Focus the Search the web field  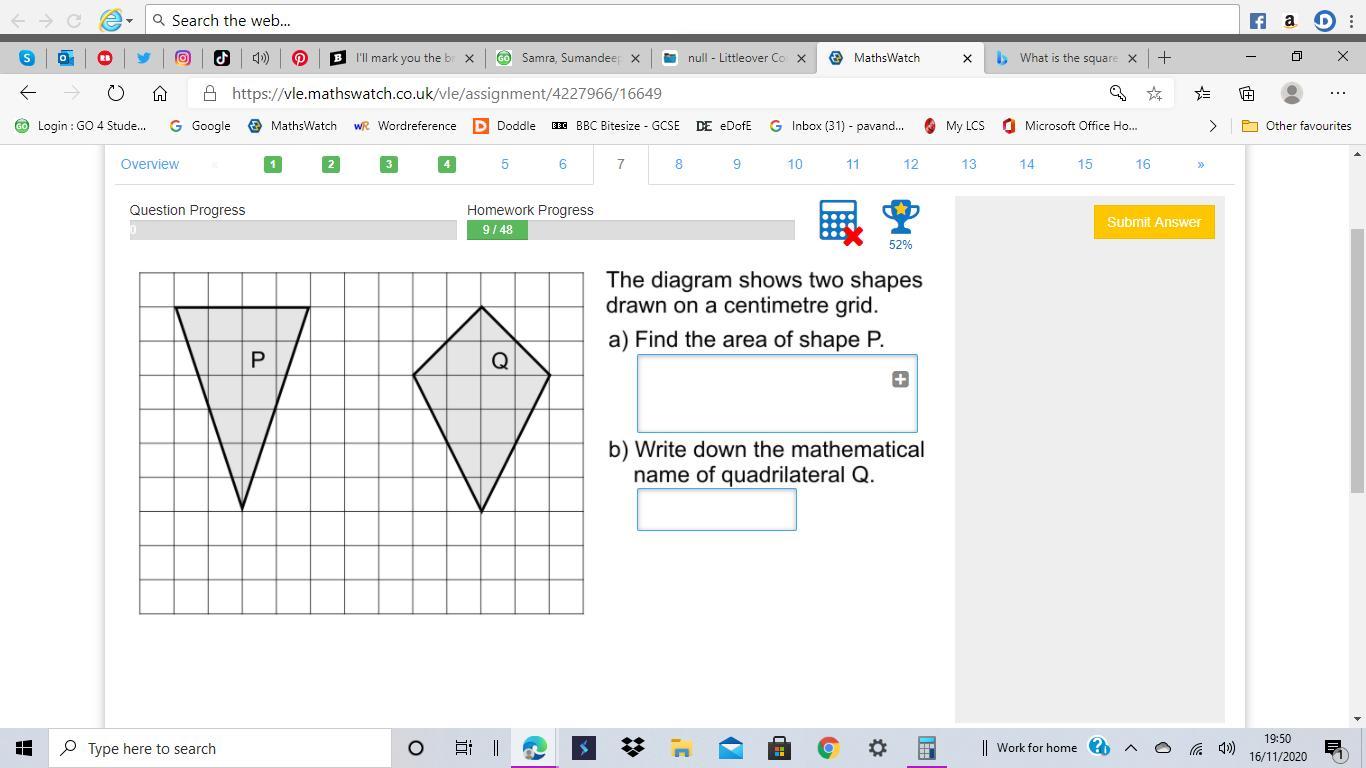692,20
